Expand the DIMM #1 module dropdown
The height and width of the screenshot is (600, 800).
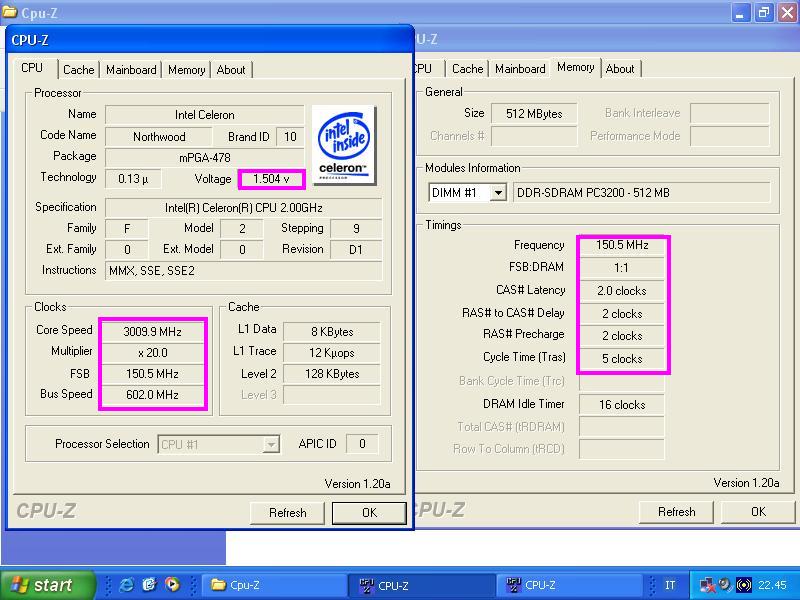tap(498, 193)
